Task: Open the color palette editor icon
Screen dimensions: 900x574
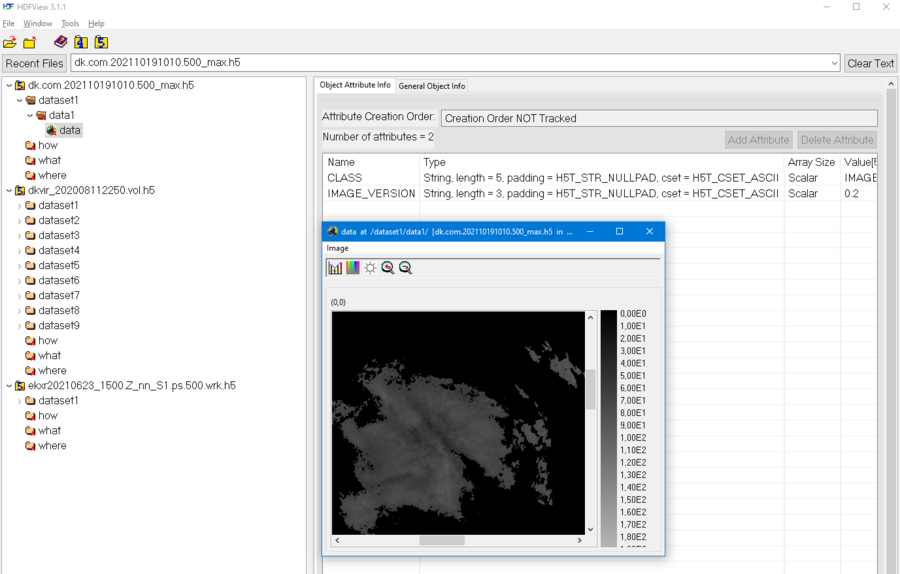Action: tap(353, 268)
